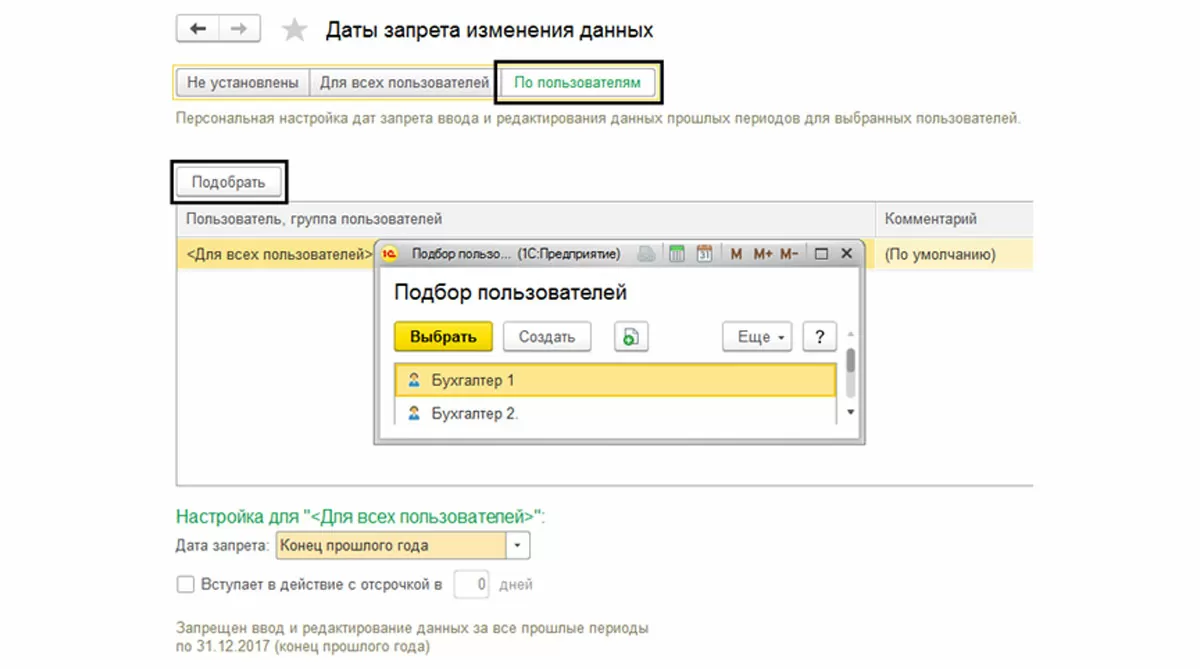
Task: Click the Комментарий column header
Action: (954, 218)
